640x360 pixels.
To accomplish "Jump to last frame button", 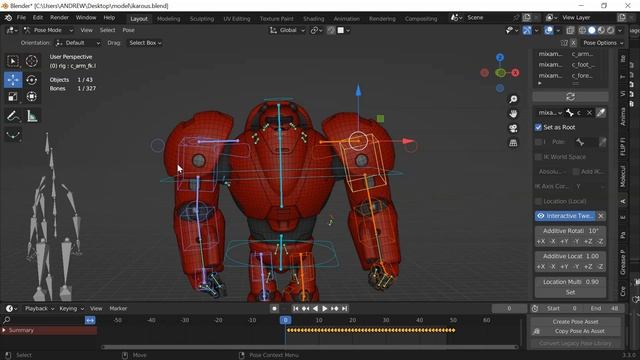I will [344, 309].
